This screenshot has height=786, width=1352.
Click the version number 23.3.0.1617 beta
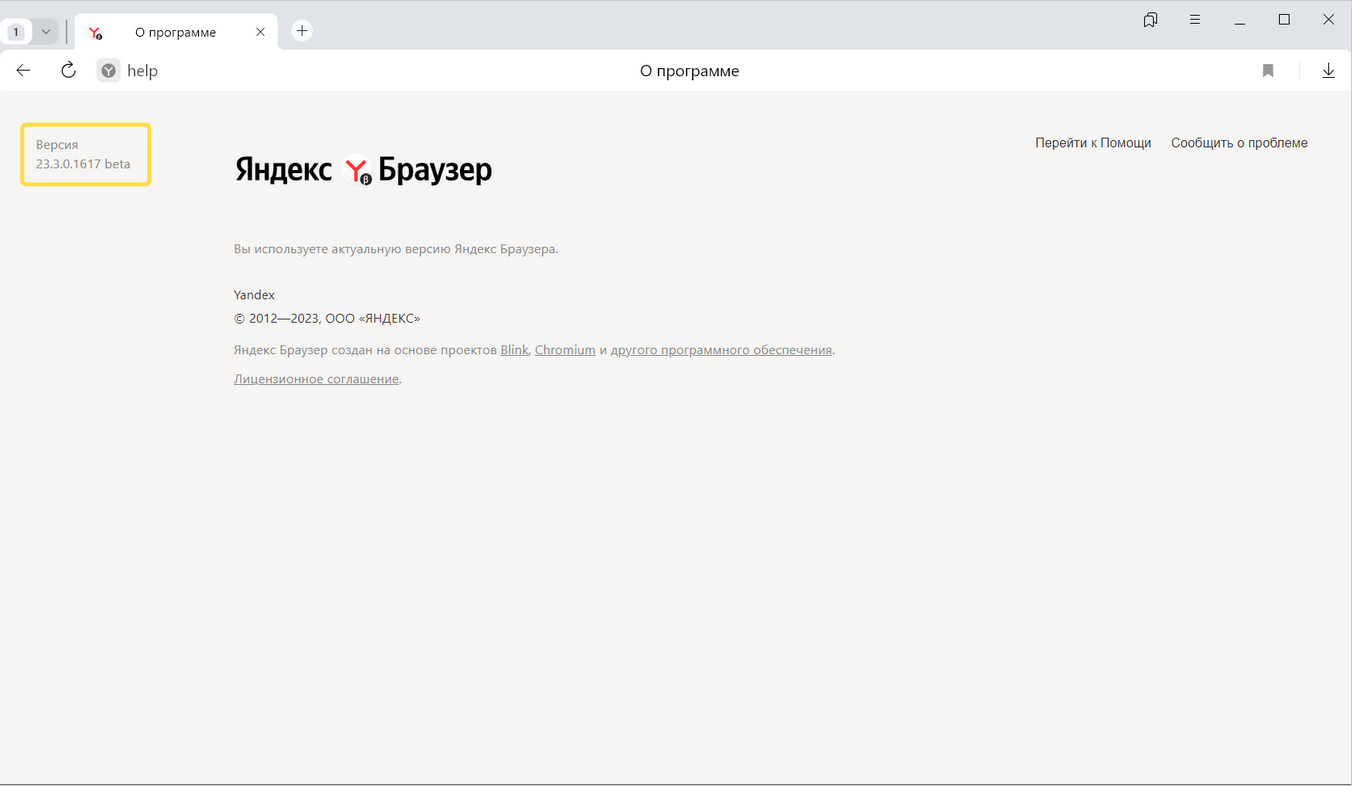pyautogui.click(x=83, y=164)
